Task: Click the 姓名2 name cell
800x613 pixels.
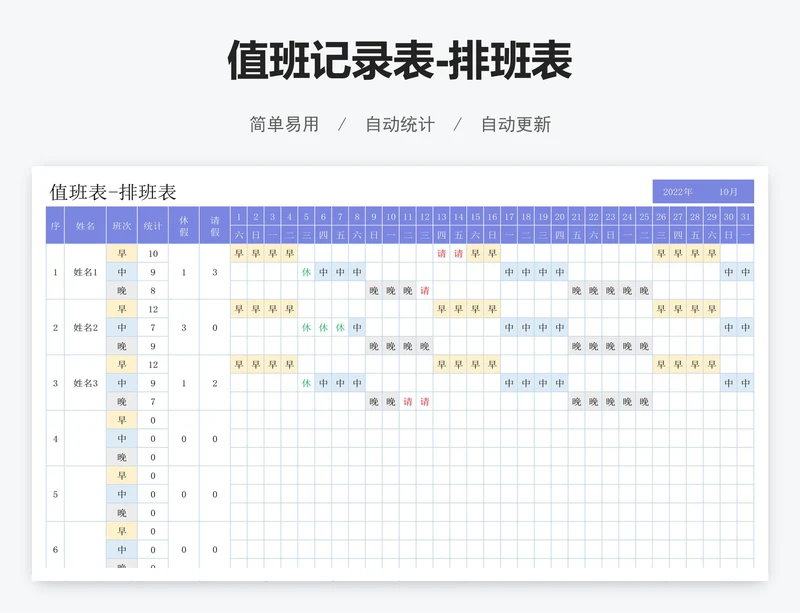Action: click(85, 328)
